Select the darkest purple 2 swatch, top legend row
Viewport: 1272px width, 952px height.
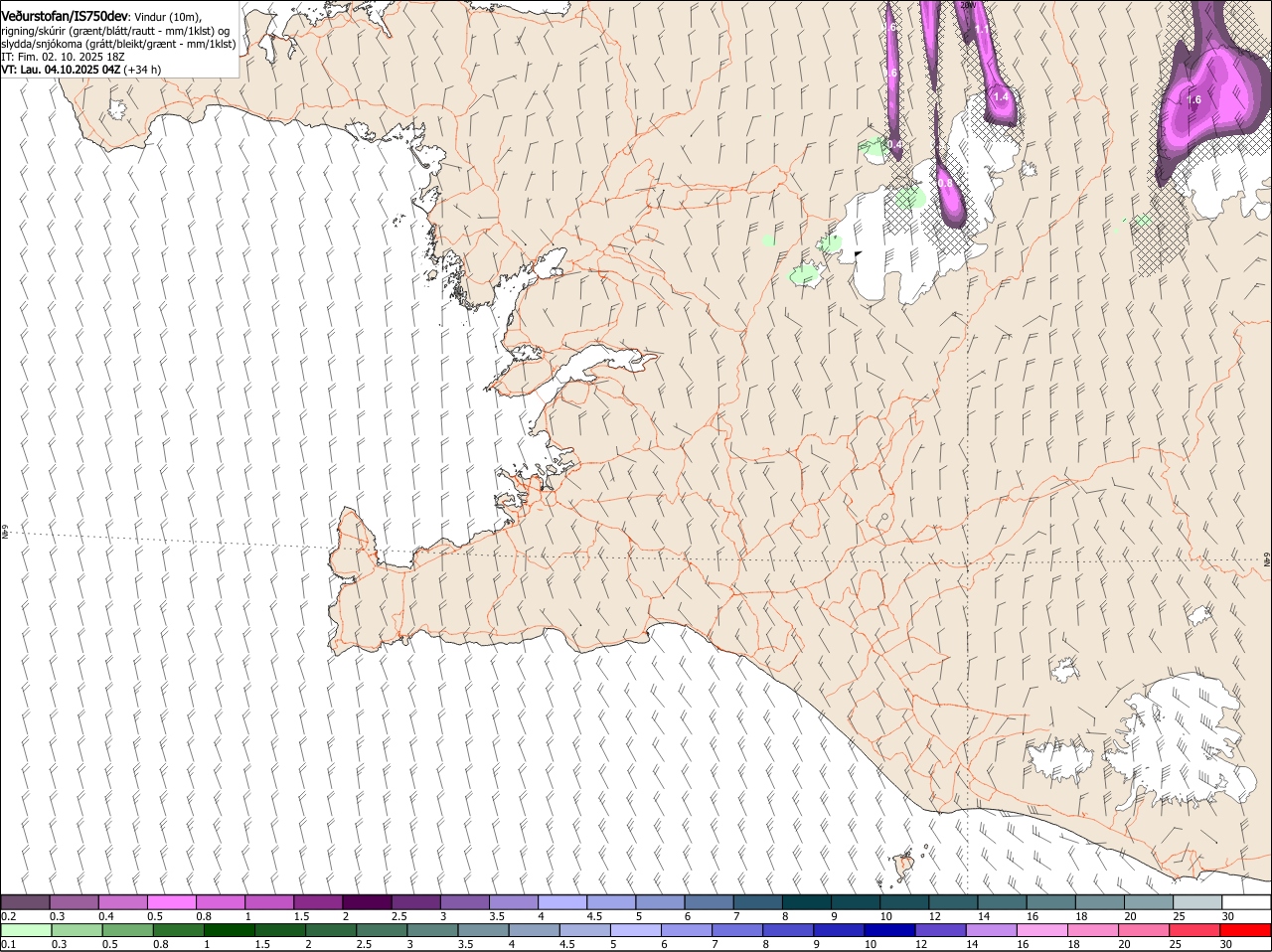coord(366,902)
